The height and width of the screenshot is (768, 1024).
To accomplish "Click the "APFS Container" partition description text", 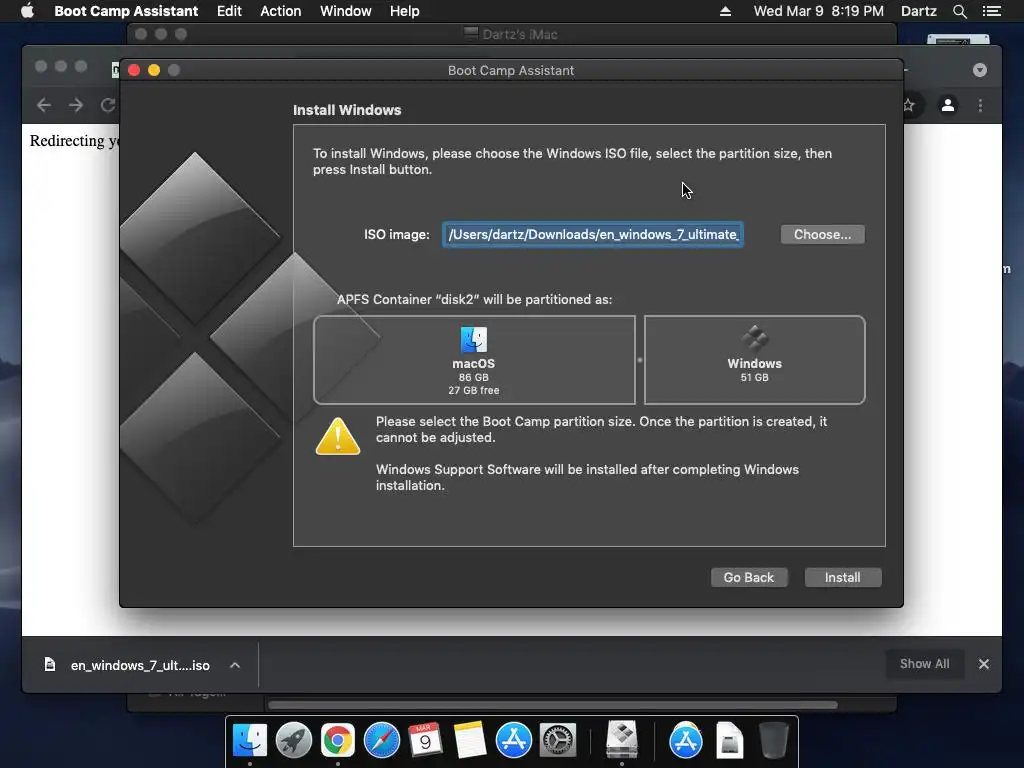I will click(474, 300).
